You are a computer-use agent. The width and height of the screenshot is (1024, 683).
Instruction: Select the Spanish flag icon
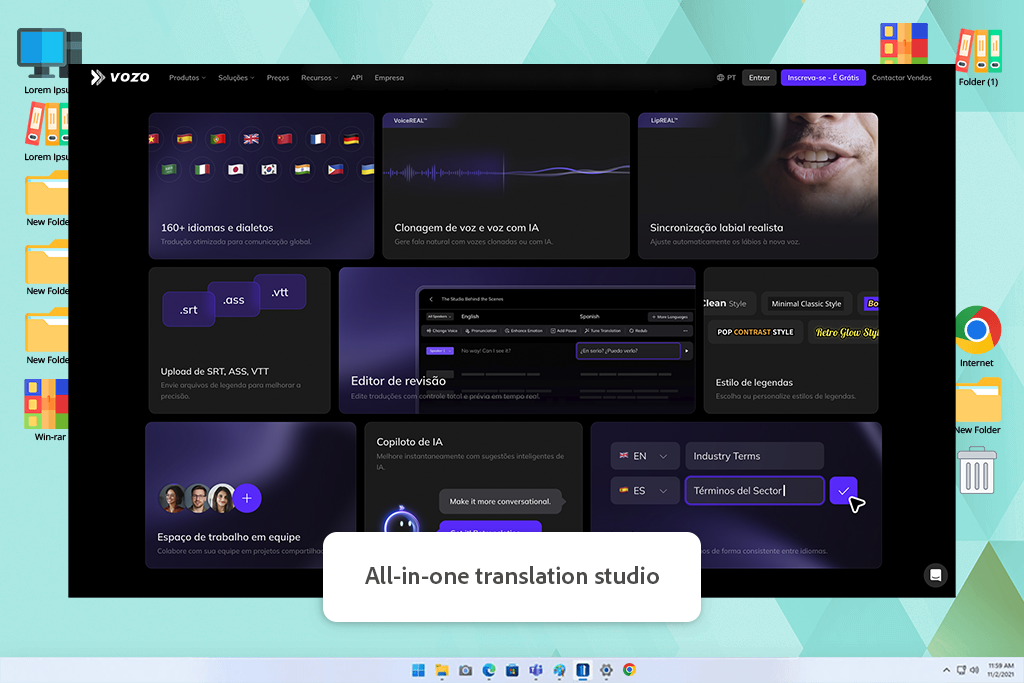185,138
